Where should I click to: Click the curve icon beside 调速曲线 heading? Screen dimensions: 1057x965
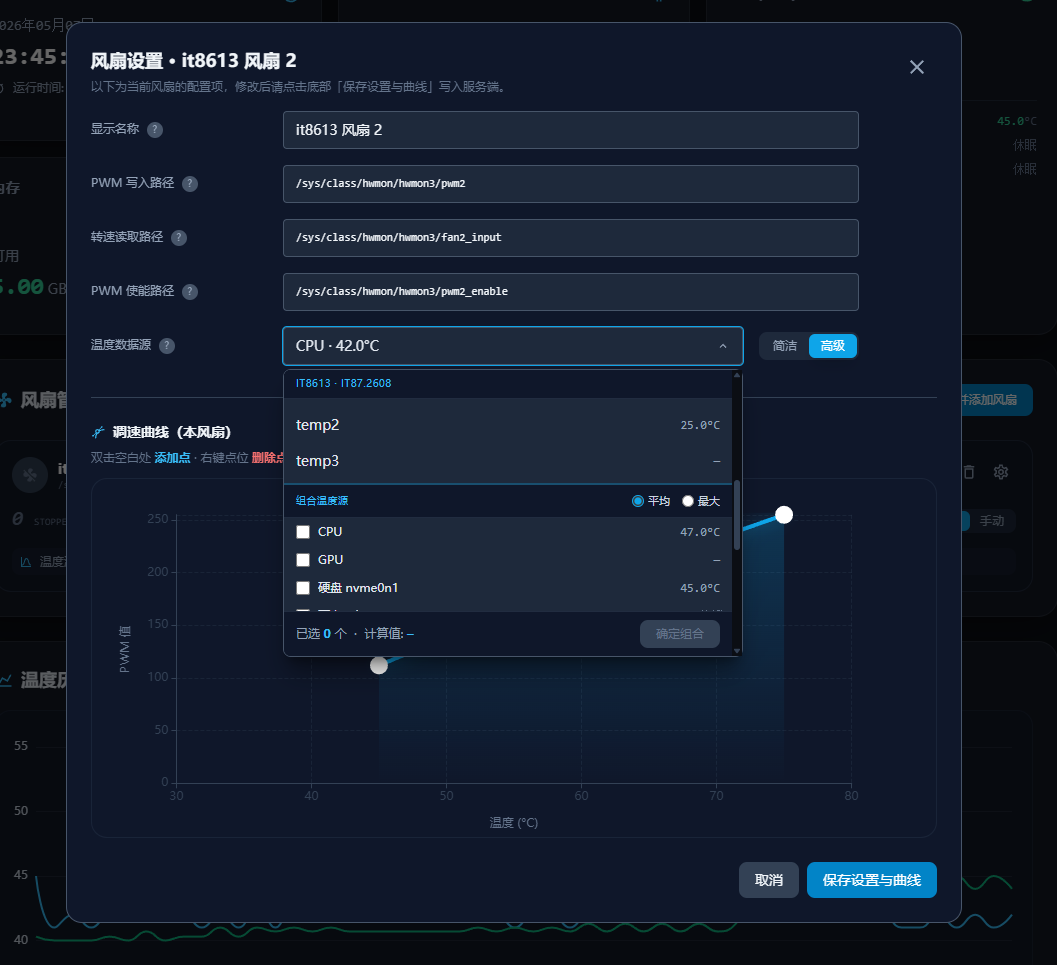98,432
